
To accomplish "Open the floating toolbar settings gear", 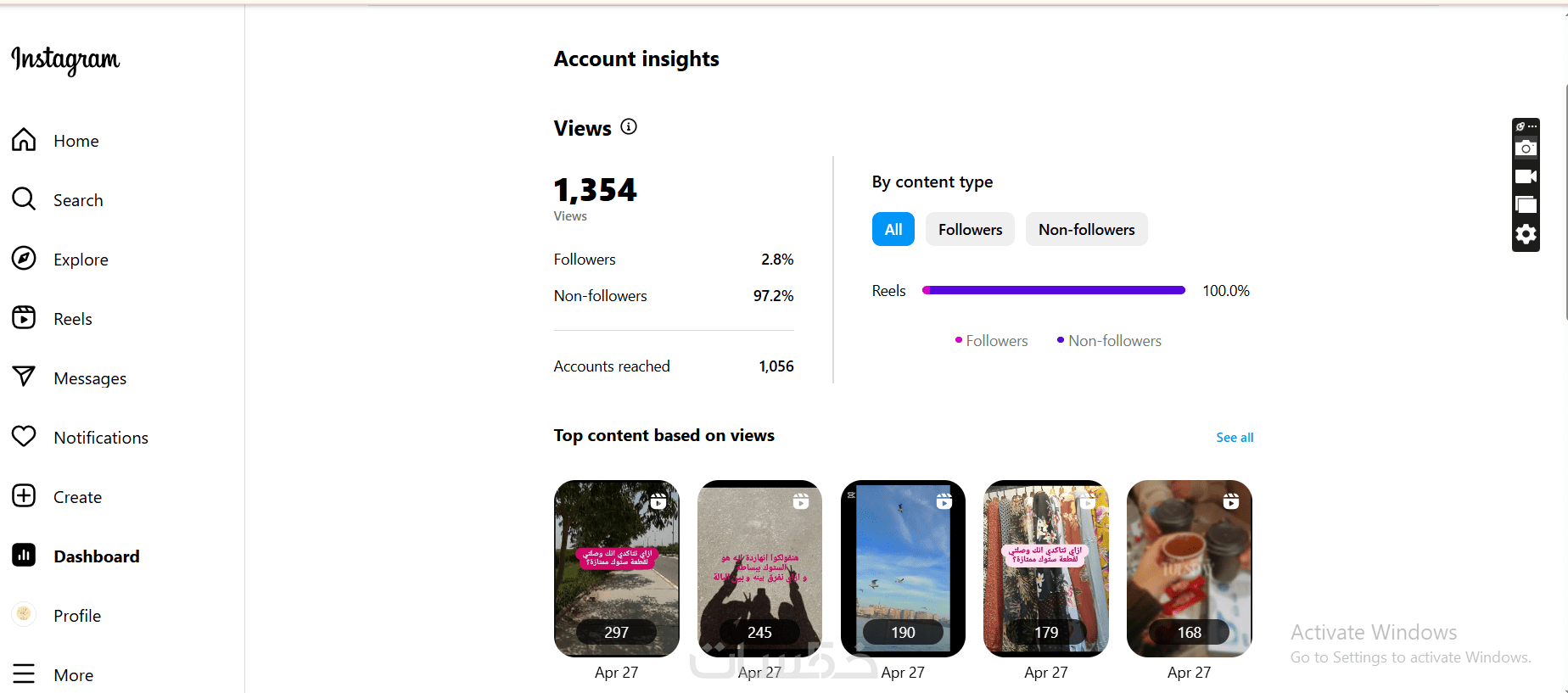I will (1526, 235).
